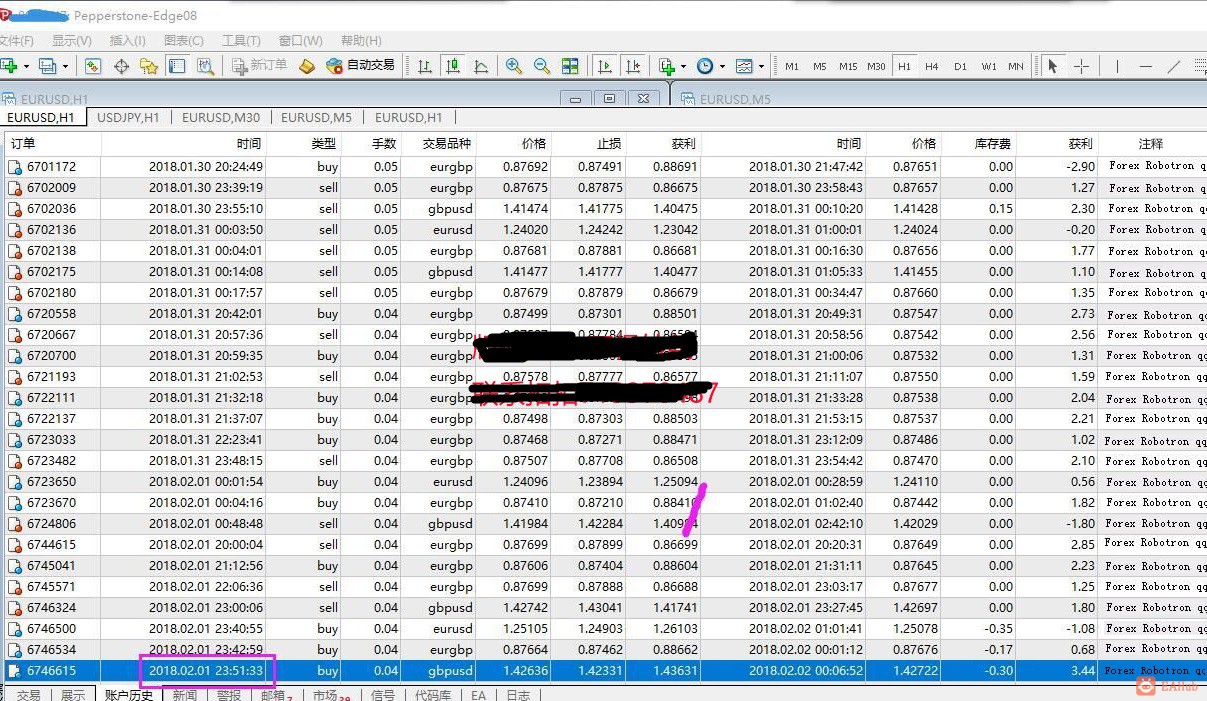Screen dimensions: 1207x701
Task: Select the trendline drawing tool
Action: (1175, 66)
